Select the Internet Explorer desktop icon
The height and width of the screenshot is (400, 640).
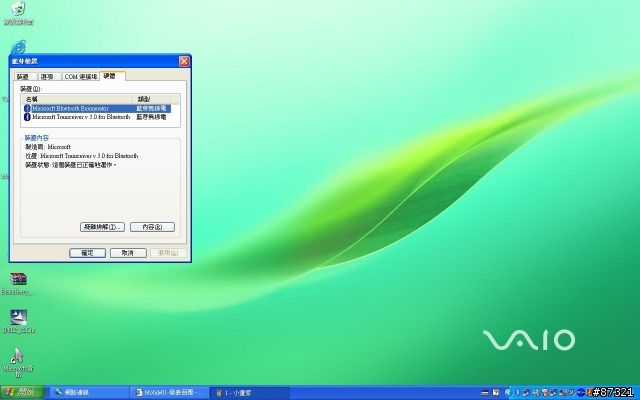click(x=18, y=47)
